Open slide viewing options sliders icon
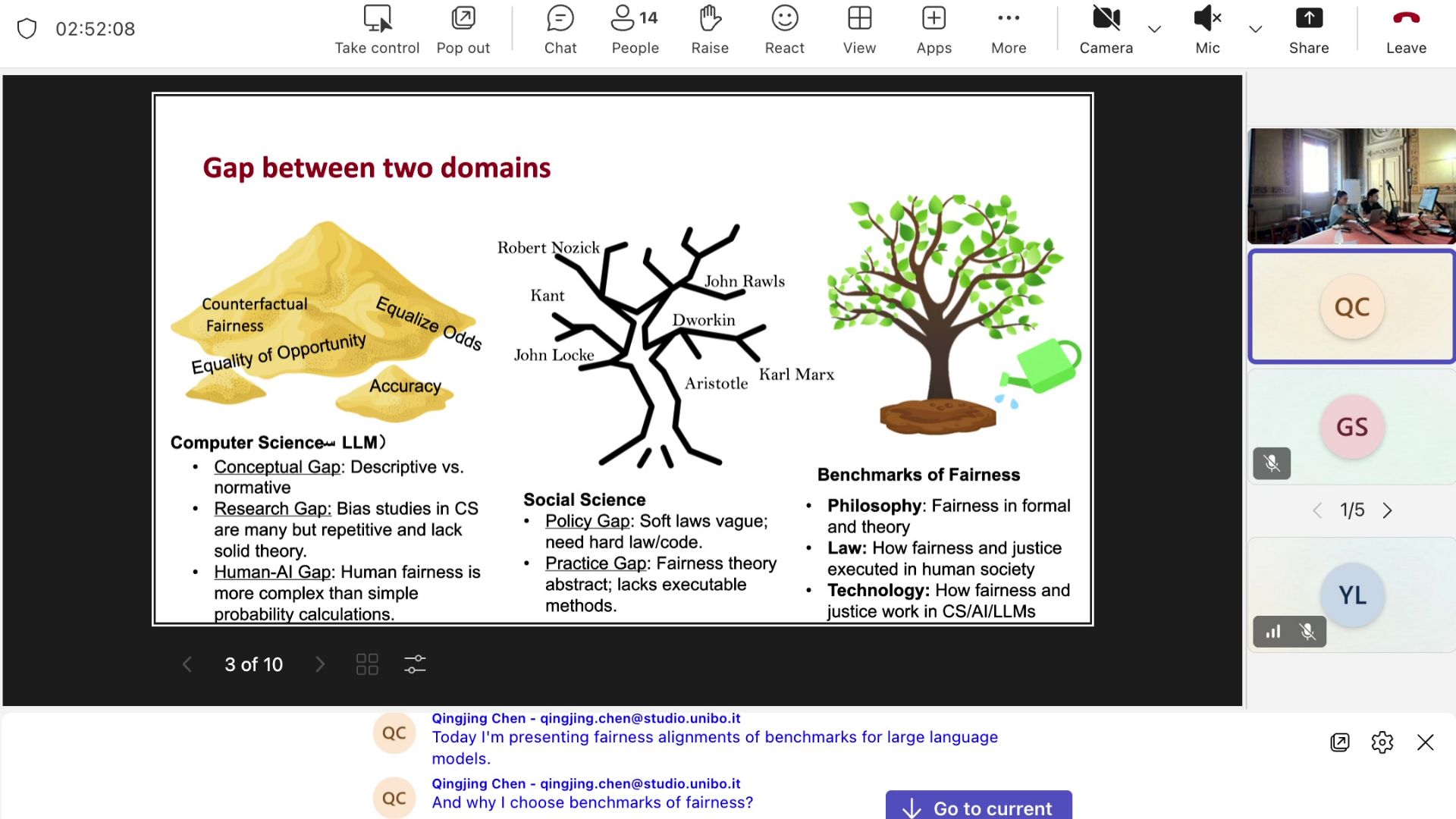This screenshot has height=819, width=1456. [x=415, y=664]
